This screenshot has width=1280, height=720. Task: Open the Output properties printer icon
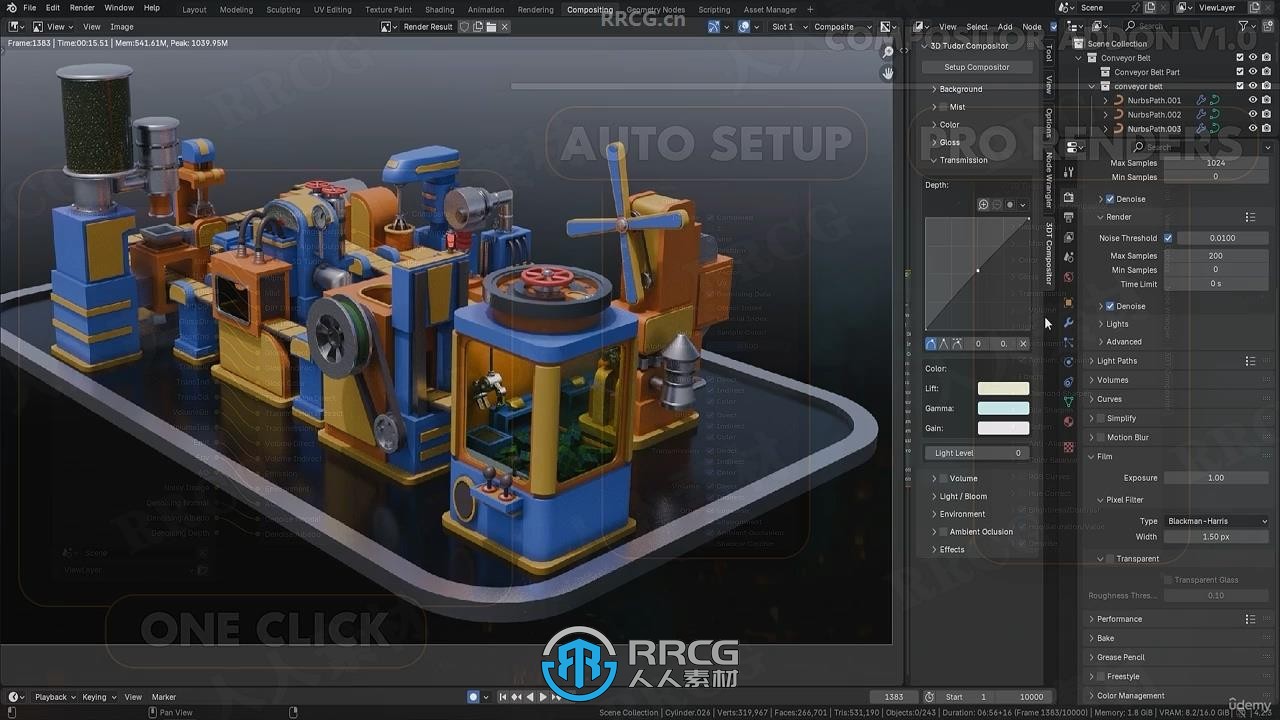(1069, 217)
